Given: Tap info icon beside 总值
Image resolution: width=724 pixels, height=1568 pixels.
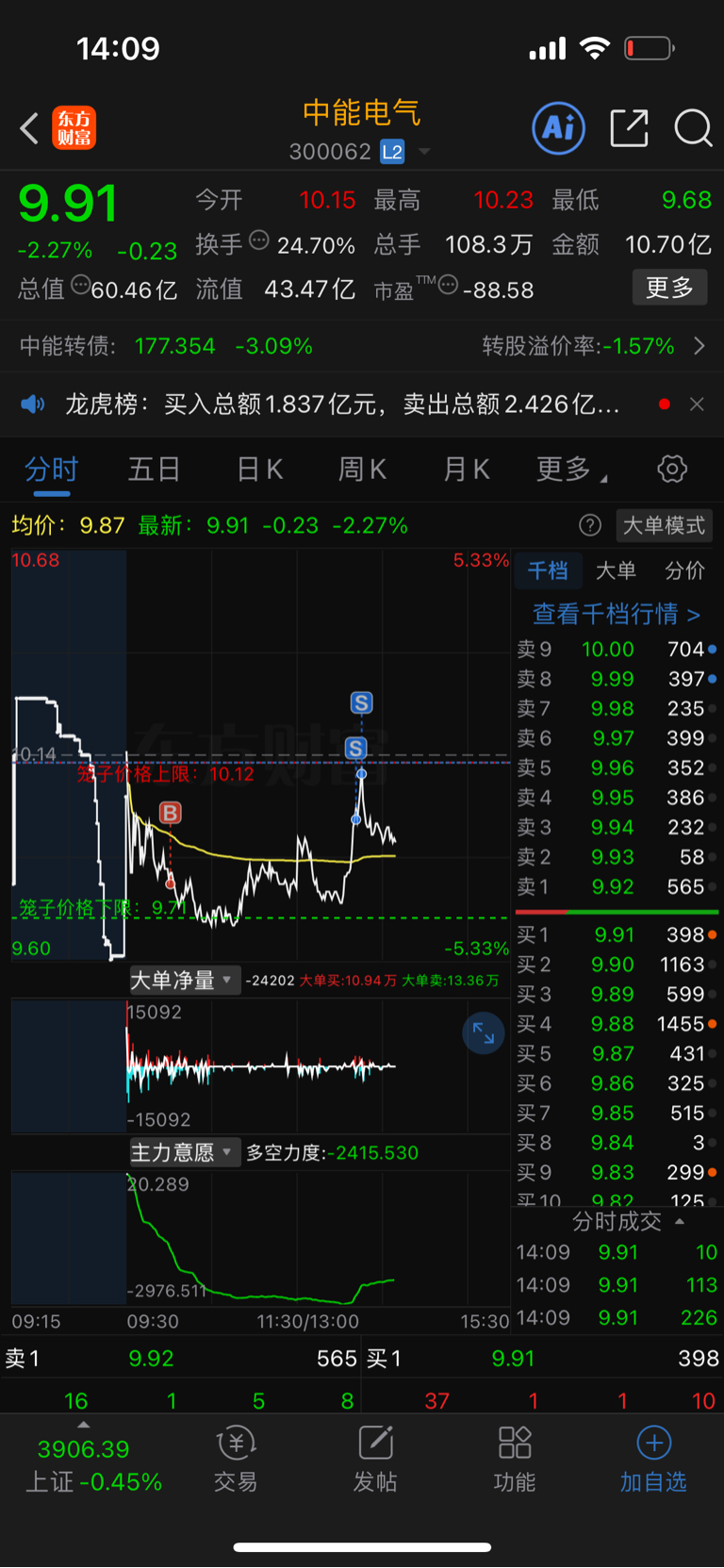Looking at the screenshot, I should tap(80, 285).
